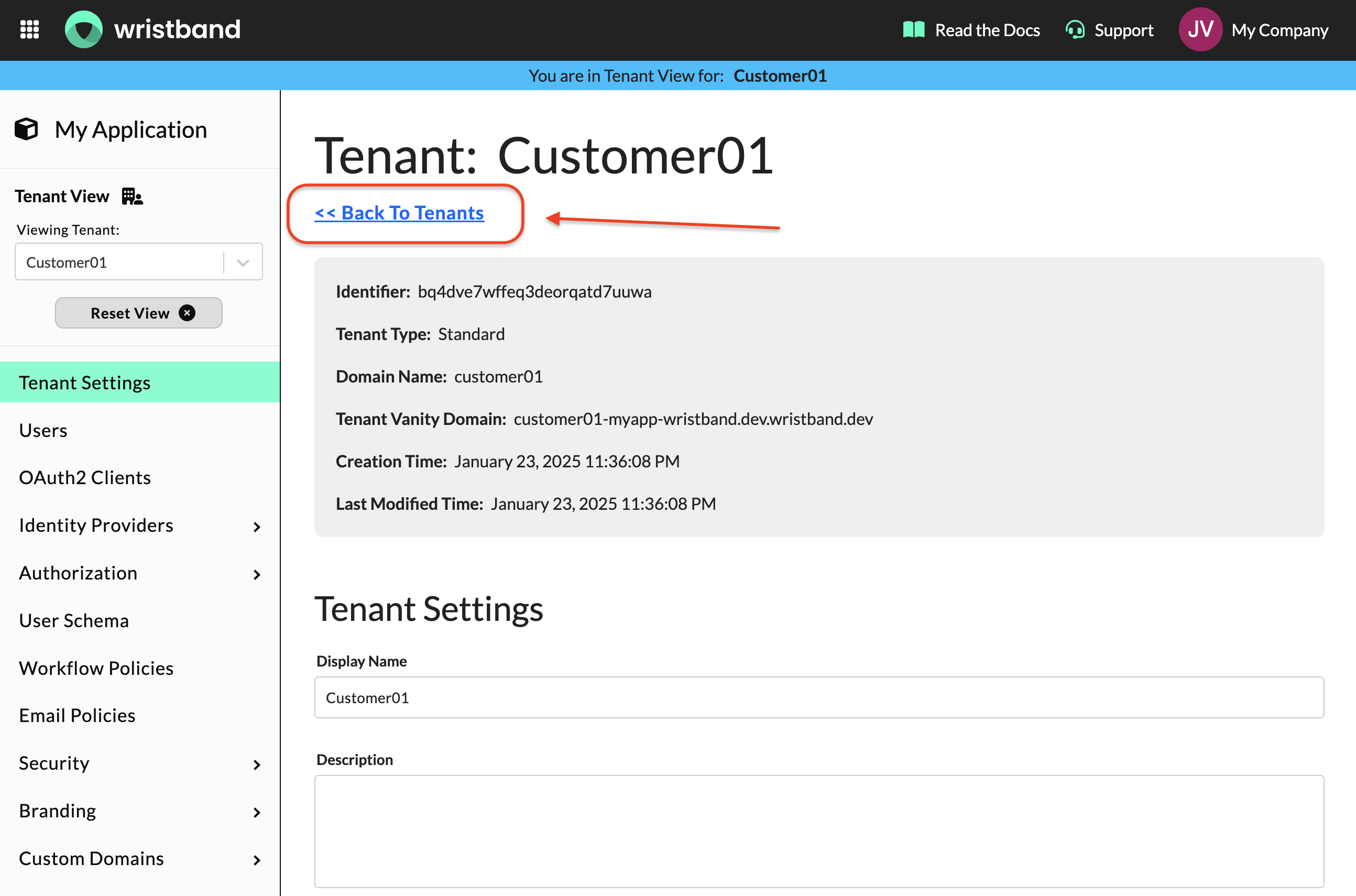This screenshot has width=1356, height=896.
Task: Click the Reset View button
Action: [138, 313]
